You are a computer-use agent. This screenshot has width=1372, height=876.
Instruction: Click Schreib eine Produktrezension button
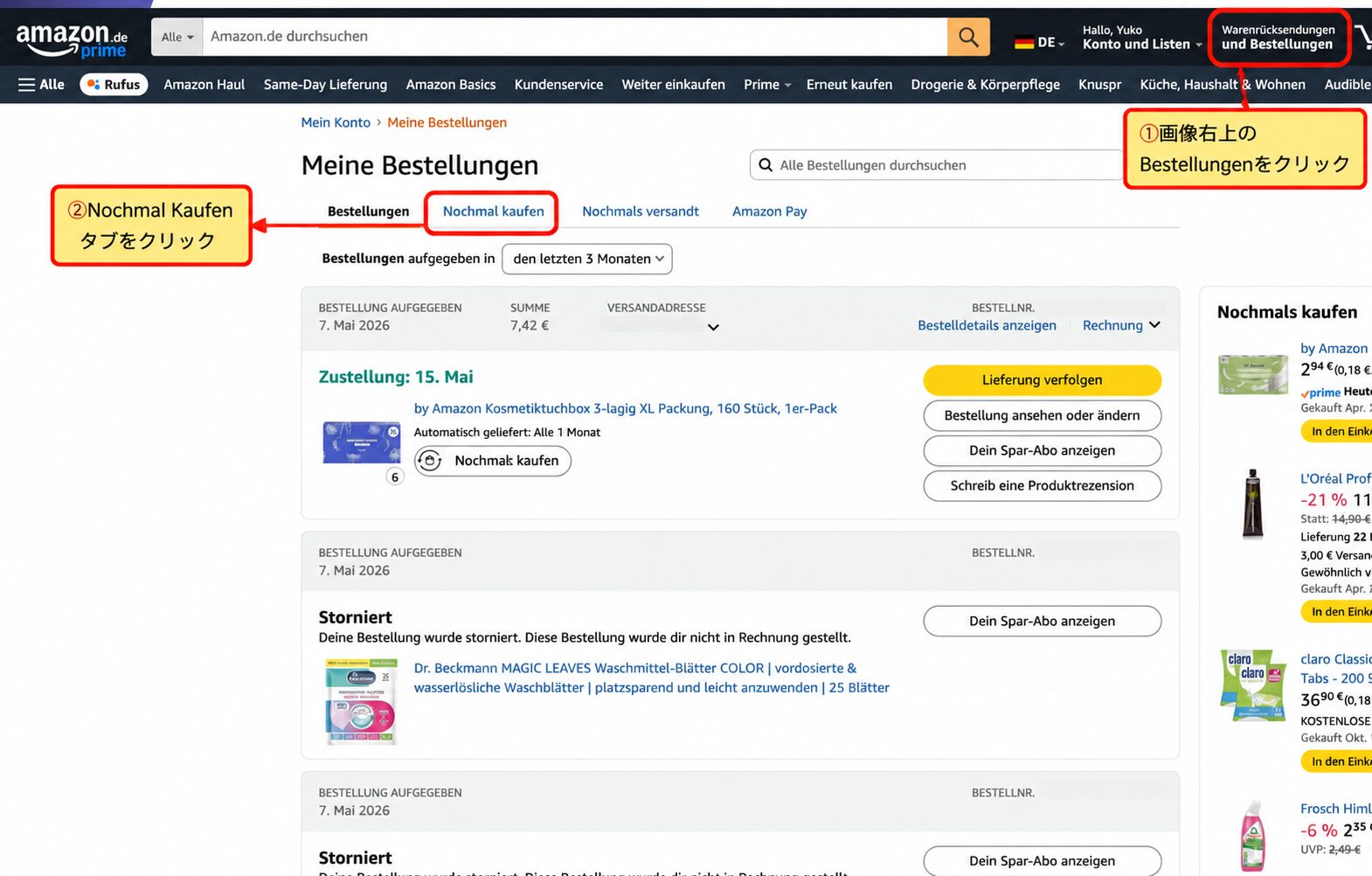point(1042,485)
